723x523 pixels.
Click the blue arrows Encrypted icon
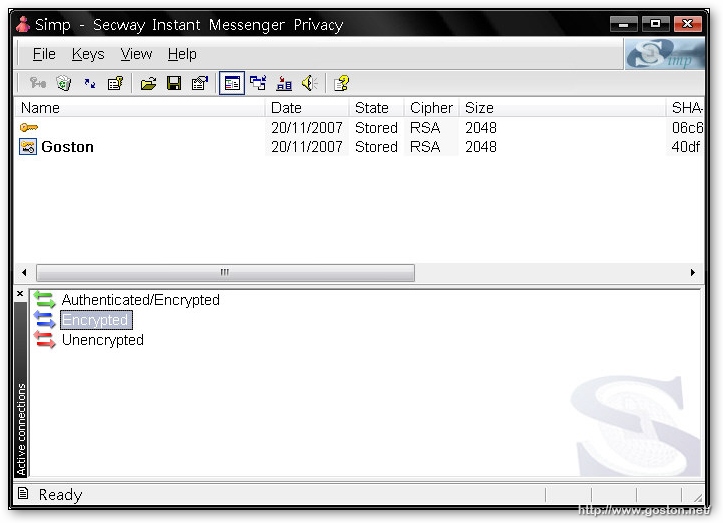point(45,320)
